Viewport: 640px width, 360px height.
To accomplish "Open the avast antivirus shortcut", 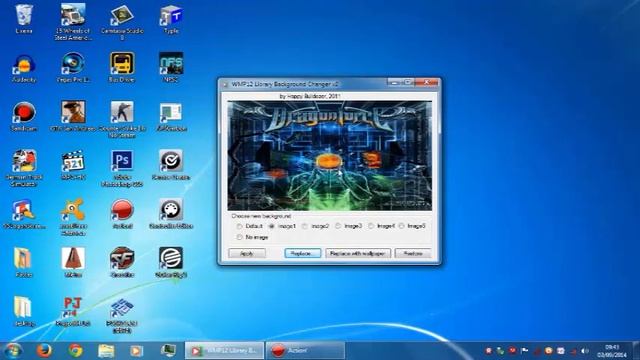I will pyautogui.click(x=73, y=217).
